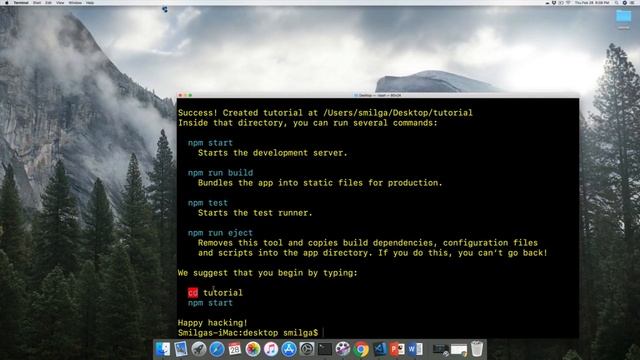
Task: Open Preview app in the Dock
Action: pyautogui.click(x=180, y=349)
